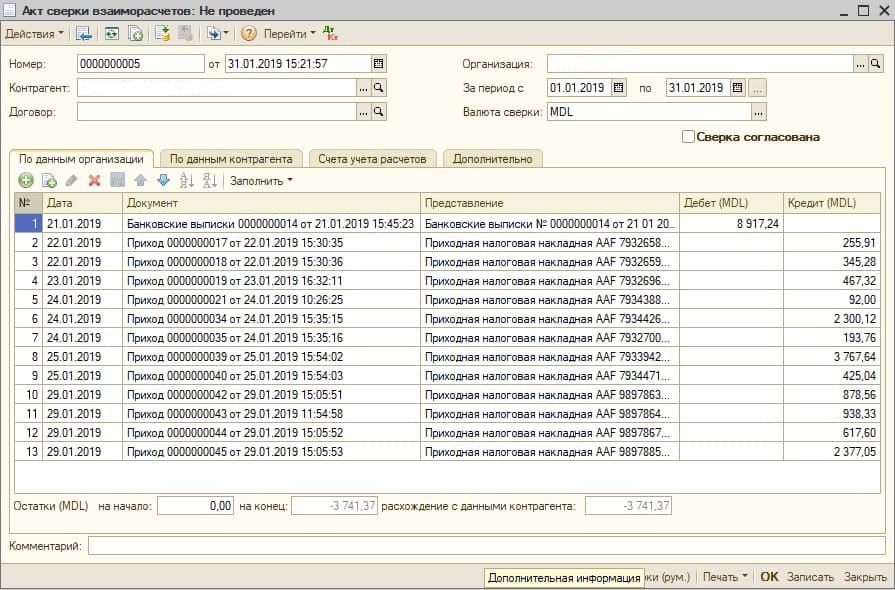Copy the row using the table copy icon
Screen dimensions: 895x590
tap(49, 181)
